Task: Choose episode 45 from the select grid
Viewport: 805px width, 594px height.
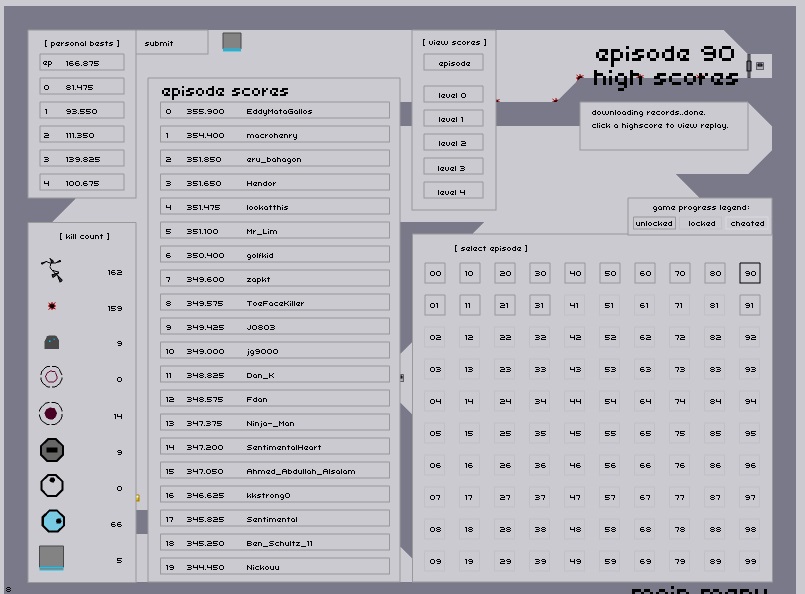Action: 575,433
